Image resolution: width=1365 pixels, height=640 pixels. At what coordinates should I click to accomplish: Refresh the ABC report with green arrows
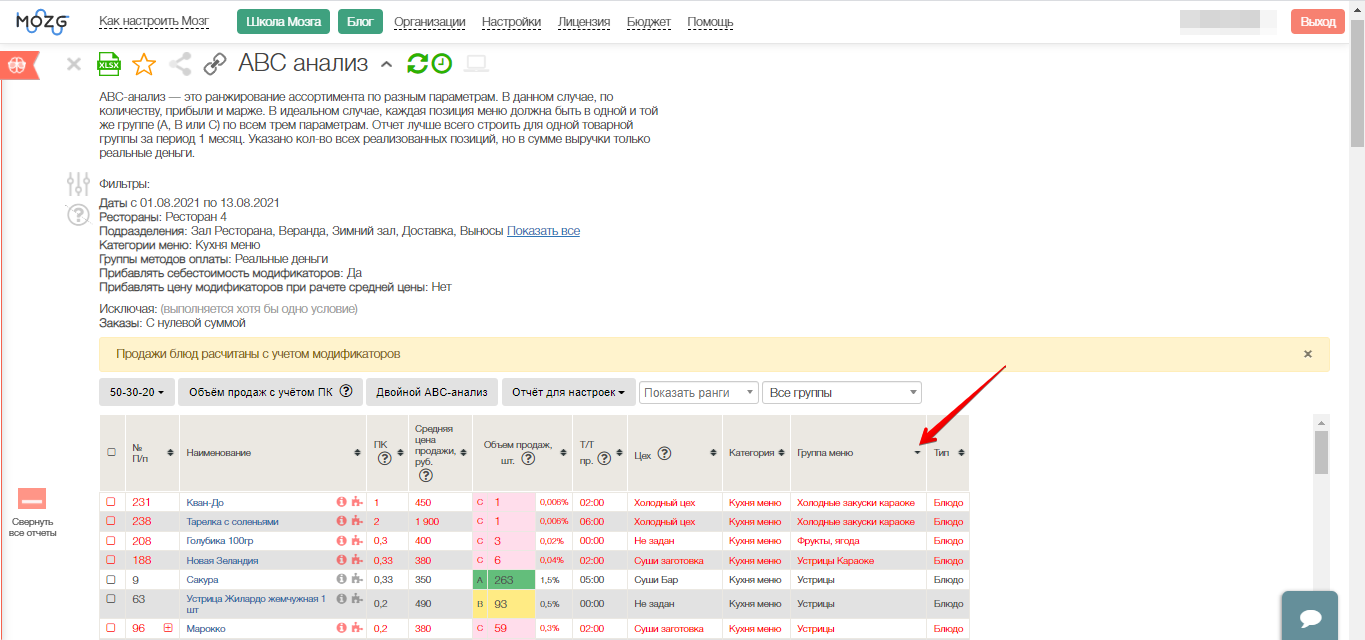(x=417, y=64)
